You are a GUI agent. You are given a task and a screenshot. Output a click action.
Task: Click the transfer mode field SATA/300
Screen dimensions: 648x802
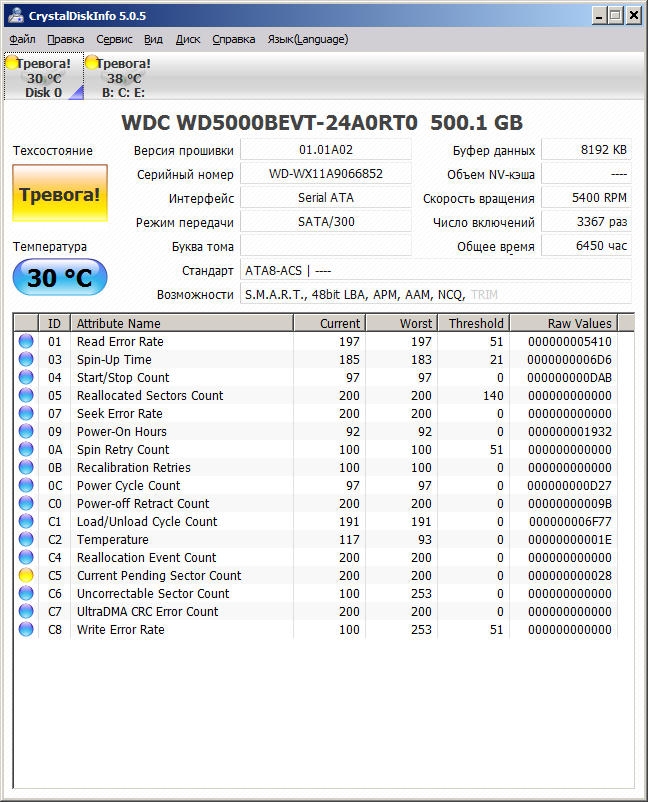(326, 221)
